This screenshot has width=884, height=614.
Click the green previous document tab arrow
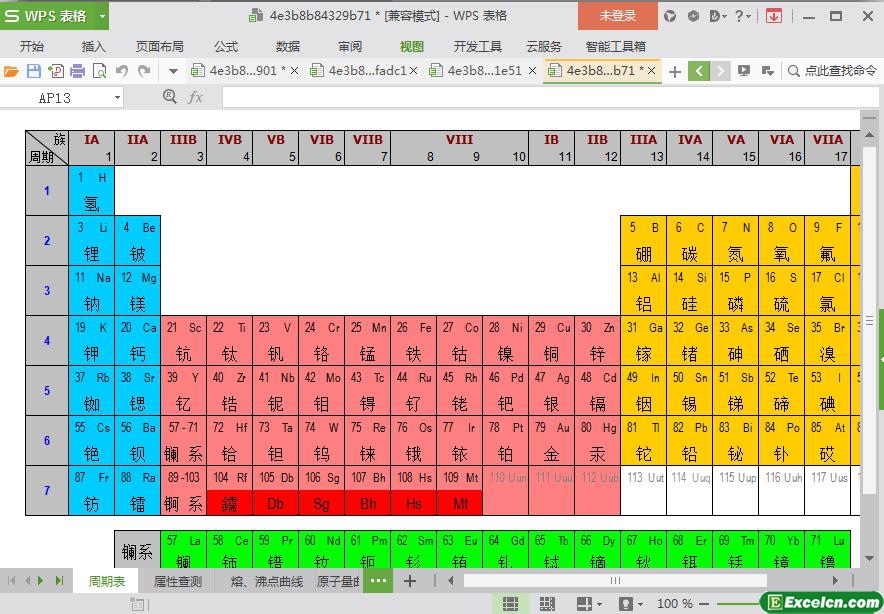point(699,71)
